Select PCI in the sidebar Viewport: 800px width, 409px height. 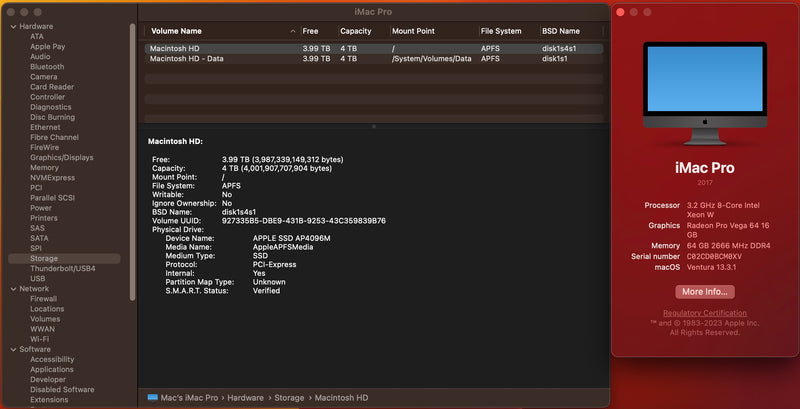(36, 188)
